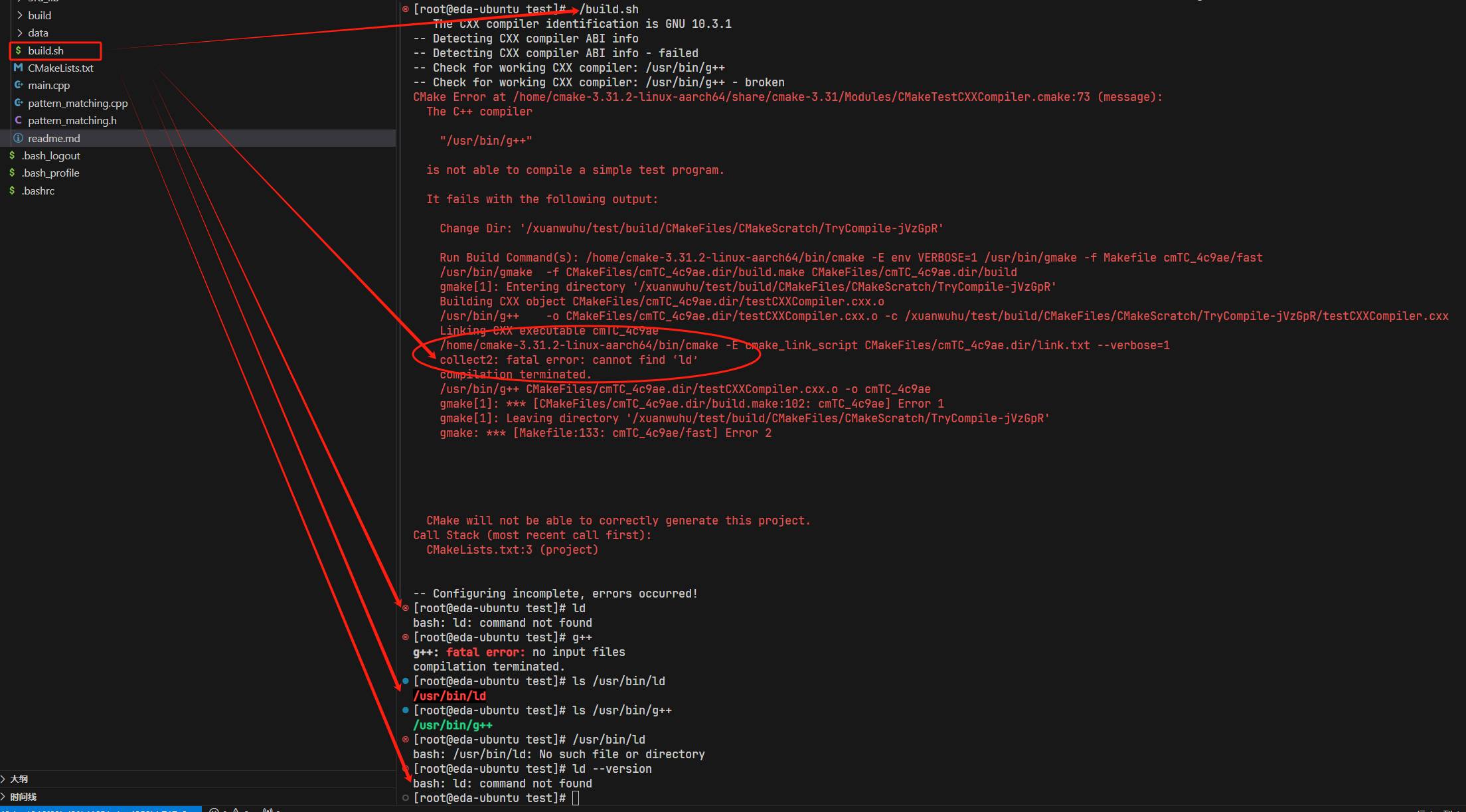Expand the 时间线 timeline section
Viewport: 1466px width, 812px height.
click(x=4, y=797)
